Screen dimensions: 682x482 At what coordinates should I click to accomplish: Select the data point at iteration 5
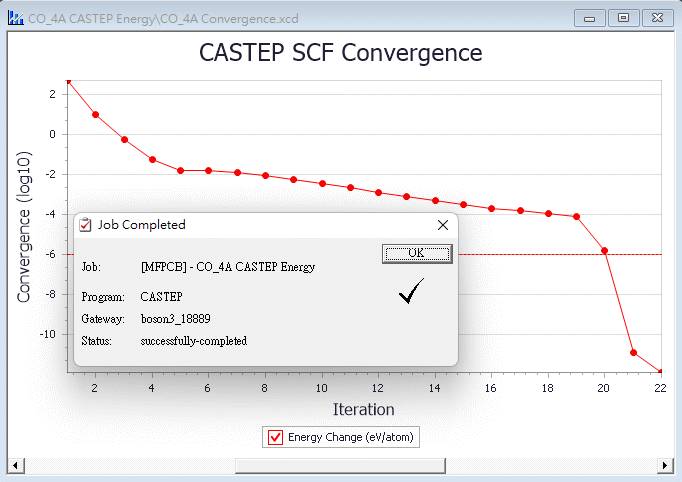pyautogui.click(x=181, y=170)
